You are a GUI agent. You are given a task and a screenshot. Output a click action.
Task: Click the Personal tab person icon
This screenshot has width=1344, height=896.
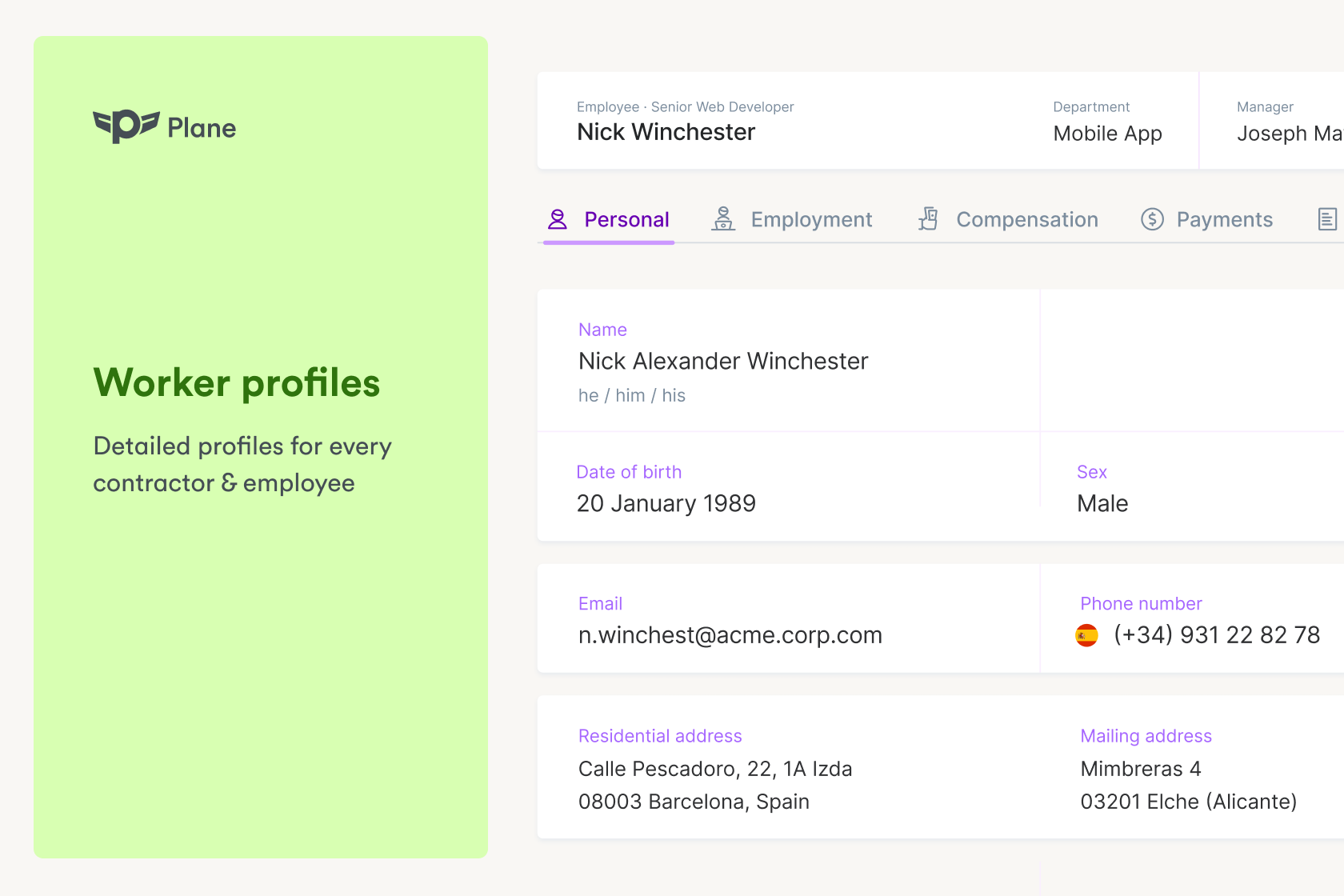click(558, 219)
